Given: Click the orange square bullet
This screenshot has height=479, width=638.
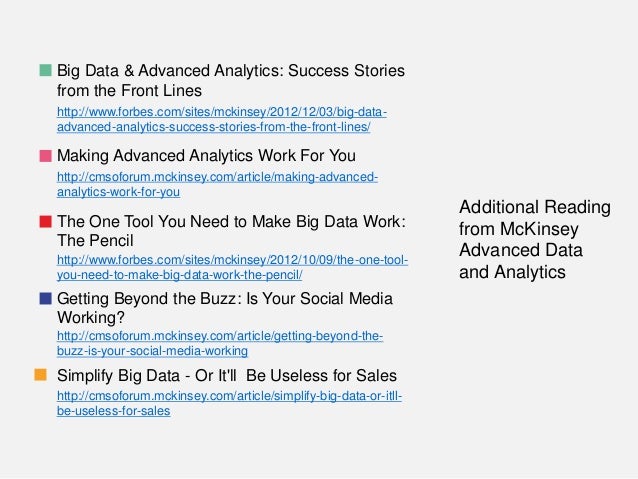Looking at the screenshot, I should point(41,375).
